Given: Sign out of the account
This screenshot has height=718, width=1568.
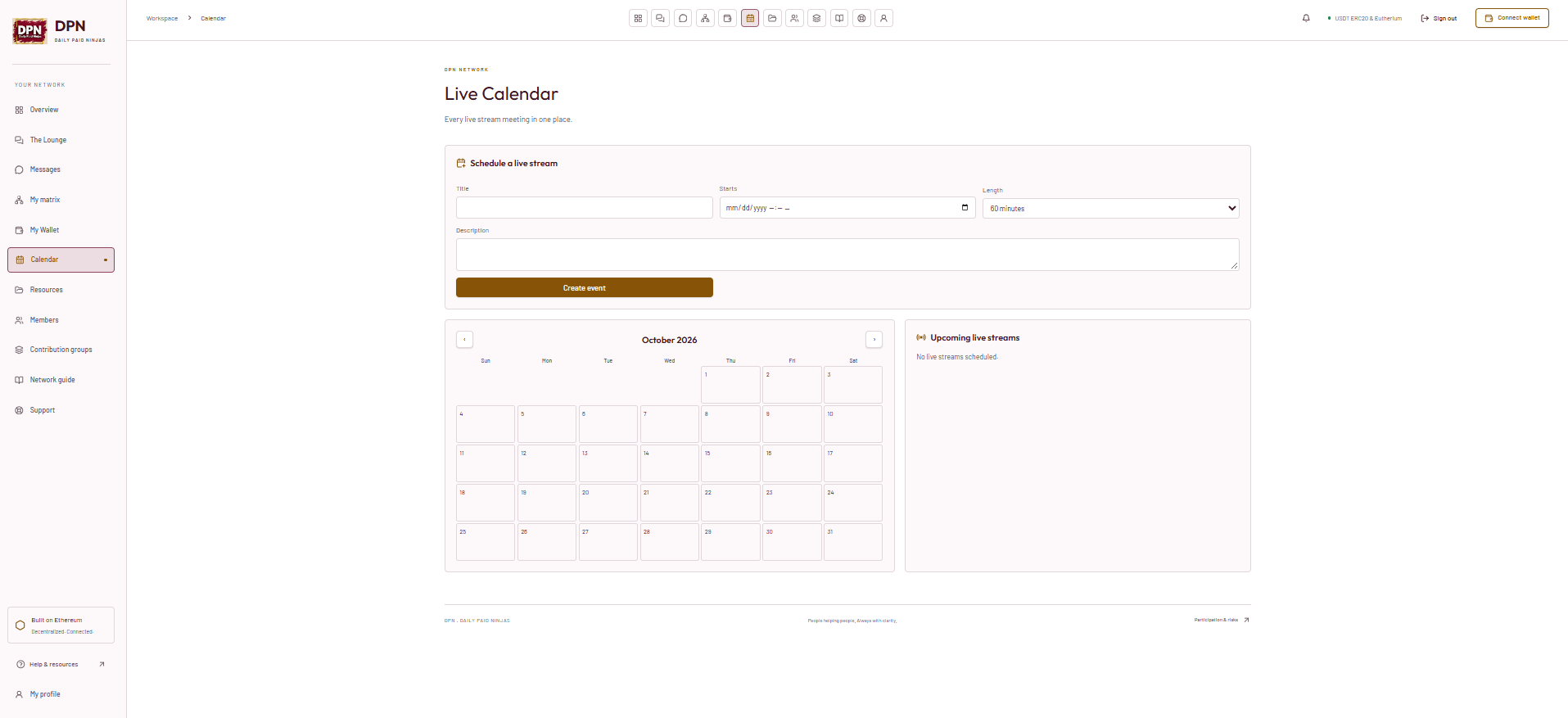Looking at the screenshot, I should click(1439, 18).
